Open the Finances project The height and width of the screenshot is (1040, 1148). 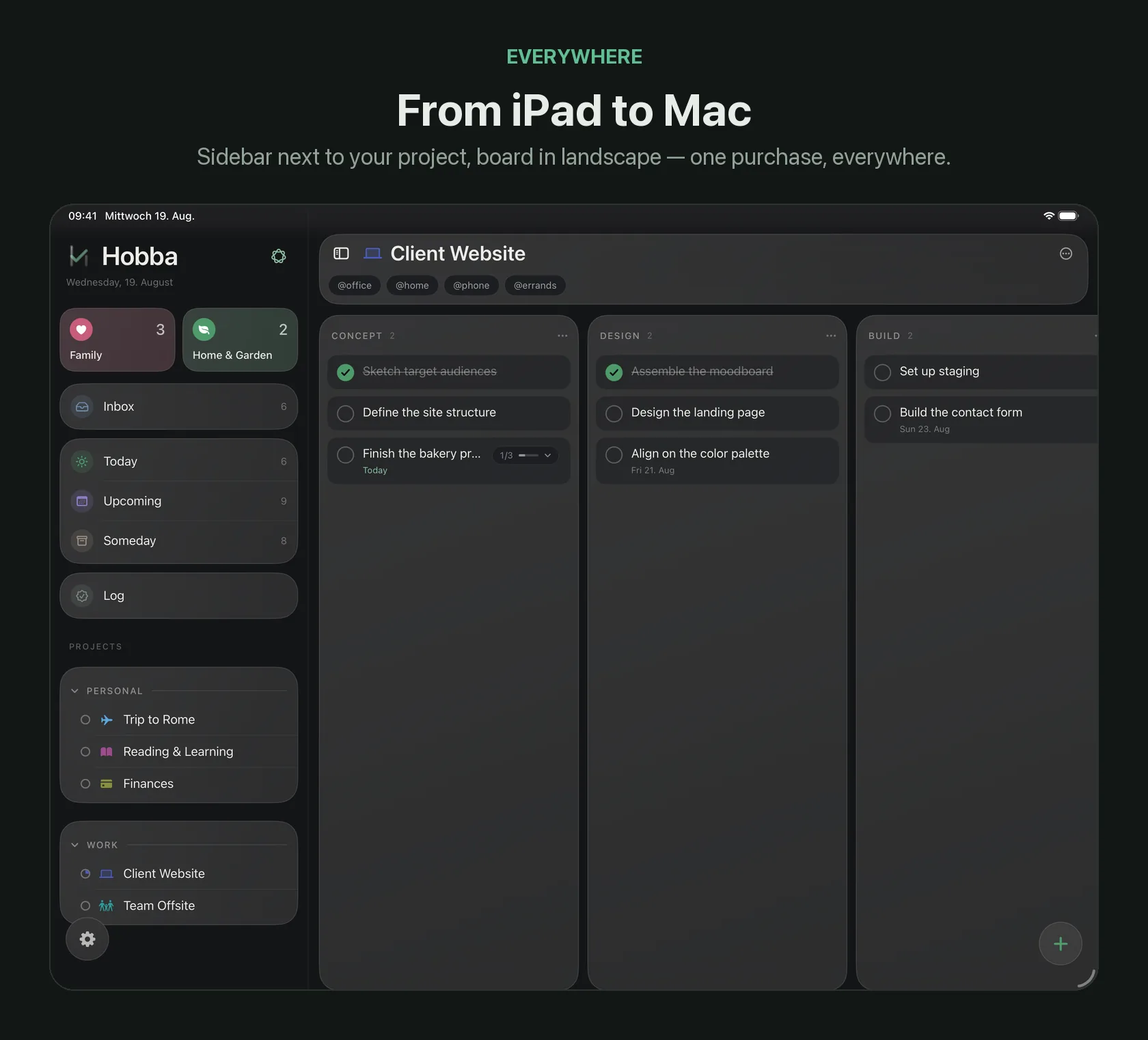178,784
